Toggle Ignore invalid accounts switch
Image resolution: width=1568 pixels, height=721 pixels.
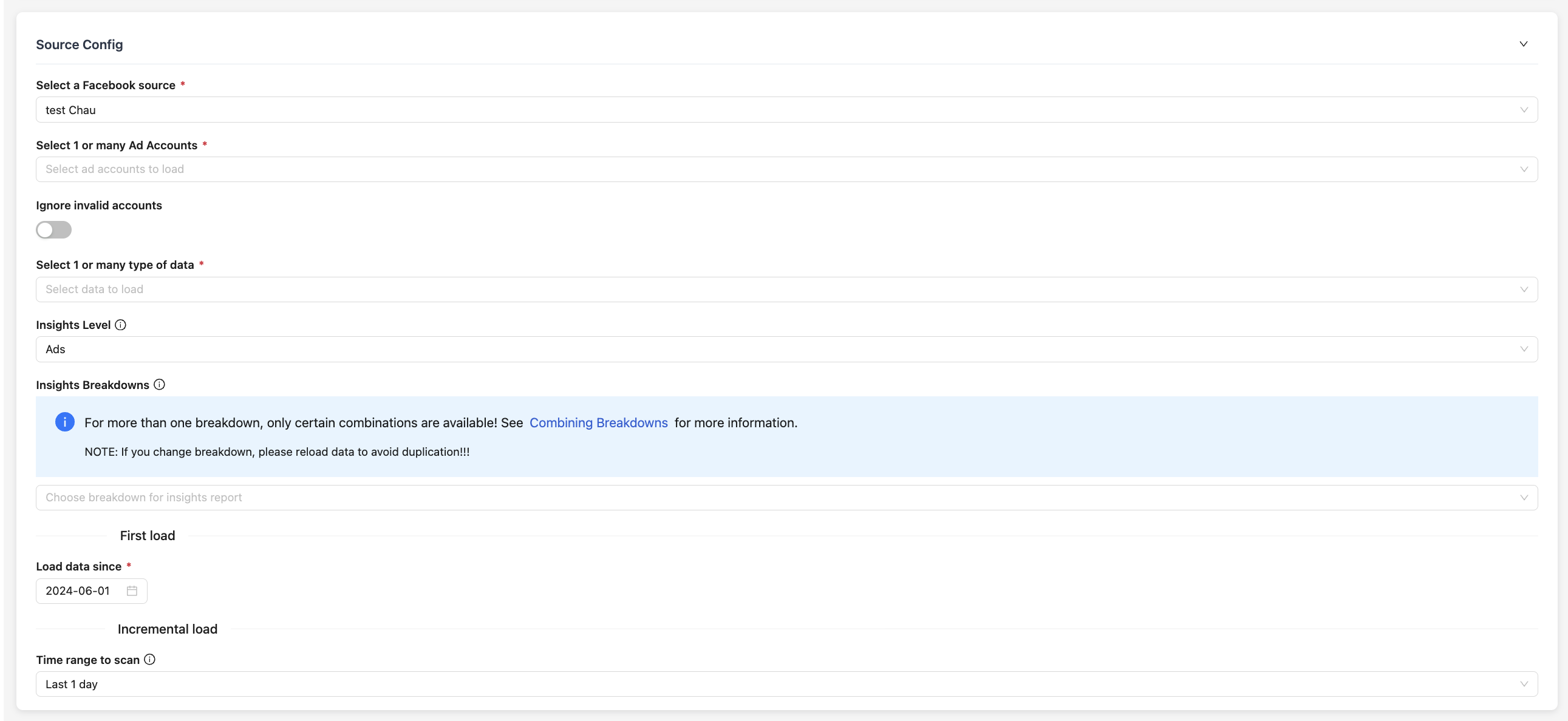click(x=53, y=230)
